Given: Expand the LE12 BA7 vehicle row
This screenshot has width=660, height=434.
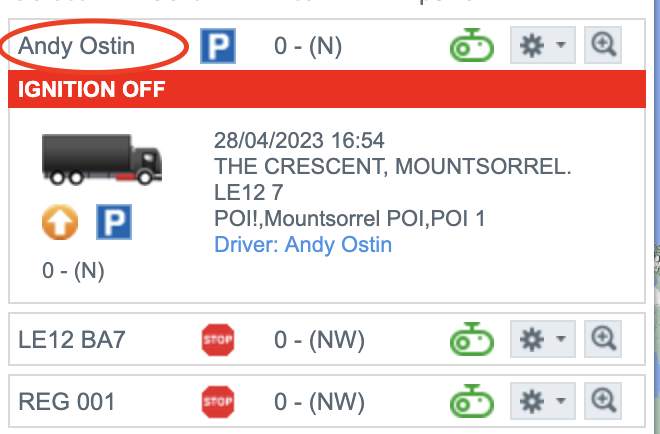Looking at the screenshot, I should pos(327,339).
